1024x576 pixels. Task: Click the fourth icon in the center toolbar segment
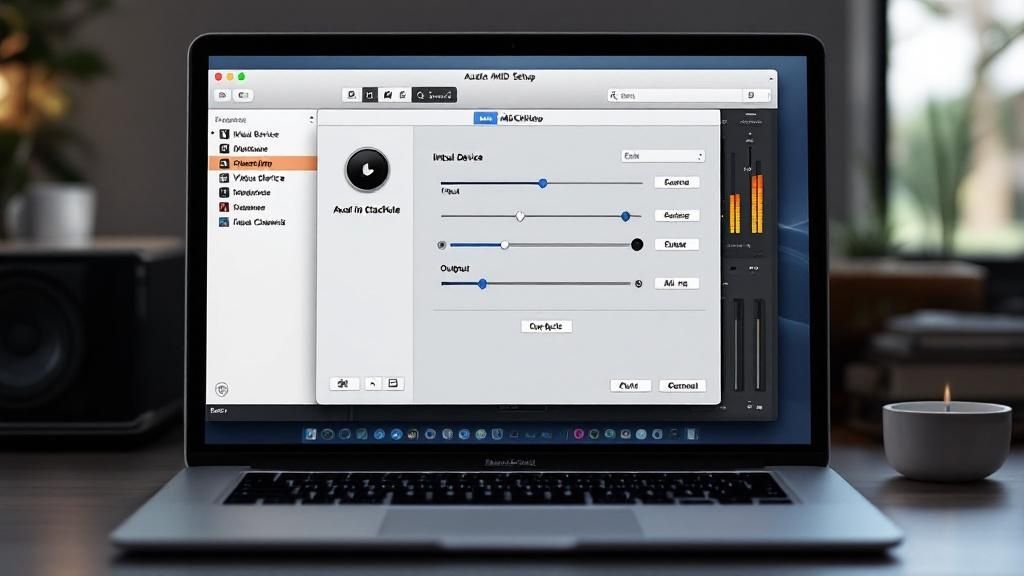pos(403,95)
